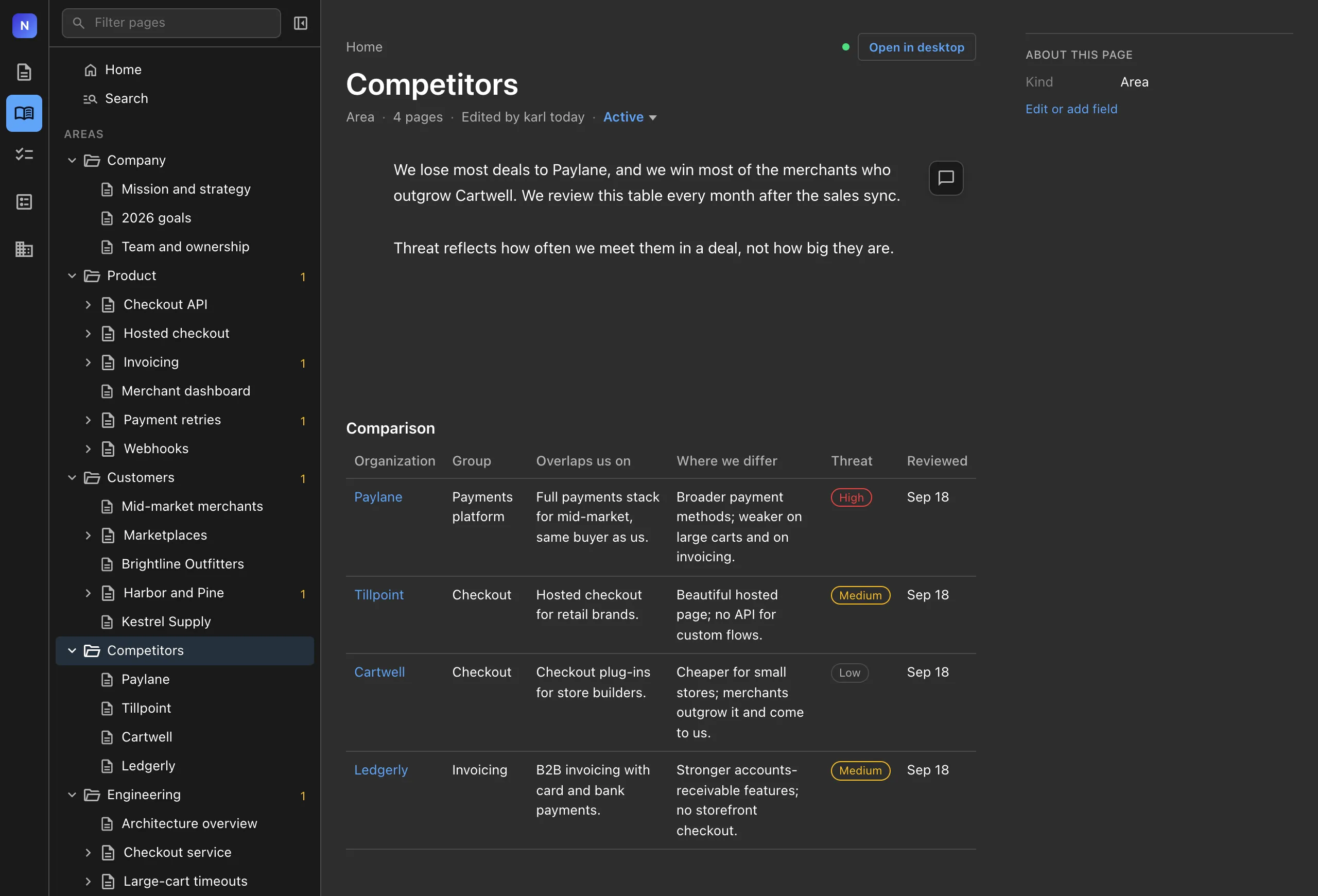Open the checklist tasks icon in the rail
This screenshot has width=1318, height=896.
tap(24, 154)
